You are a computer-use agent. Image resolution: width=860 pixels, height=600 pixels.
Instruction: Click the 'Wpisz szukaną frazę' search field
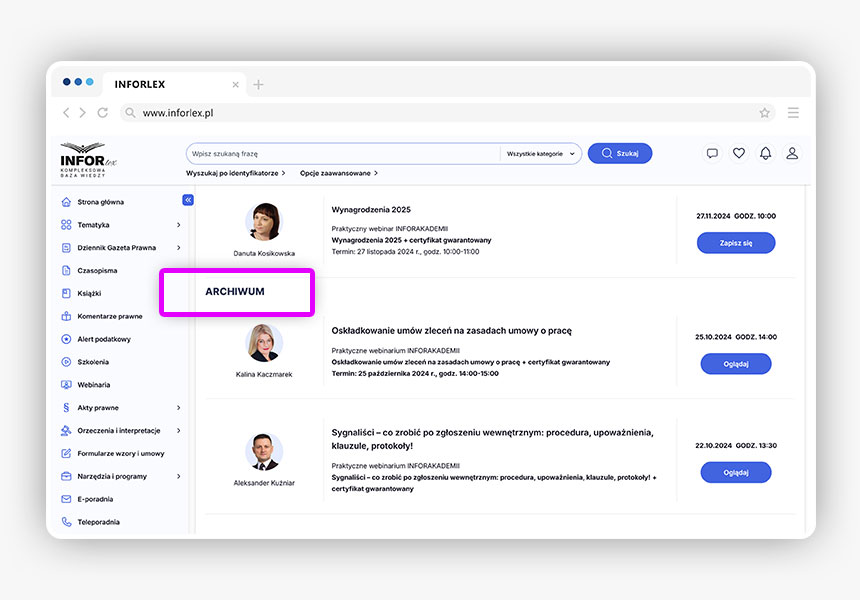[342, 154]
